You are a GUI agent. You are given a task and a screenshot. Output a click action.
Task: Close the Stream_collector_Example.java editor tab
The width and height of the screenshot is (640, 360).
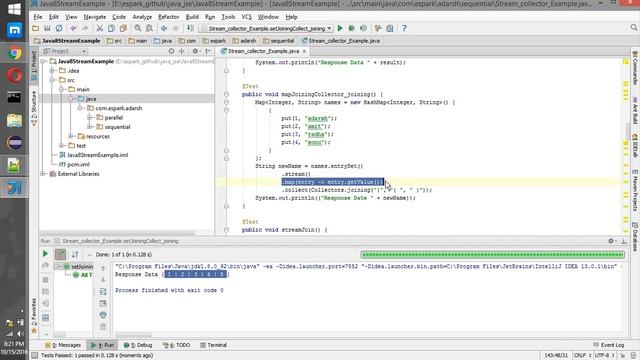(304, 51)
